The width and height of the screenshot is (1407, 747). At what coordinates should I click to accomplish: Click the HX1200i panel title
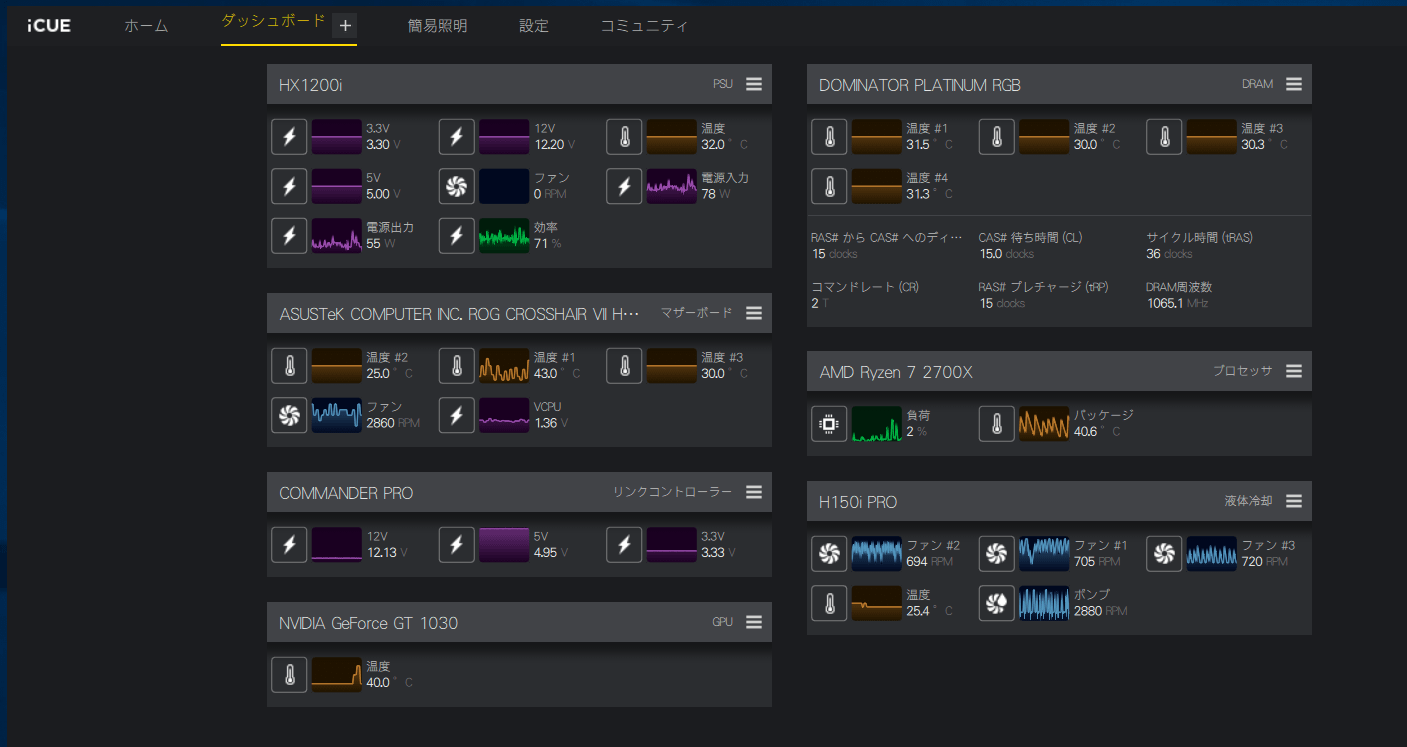(x=311, y=85)
